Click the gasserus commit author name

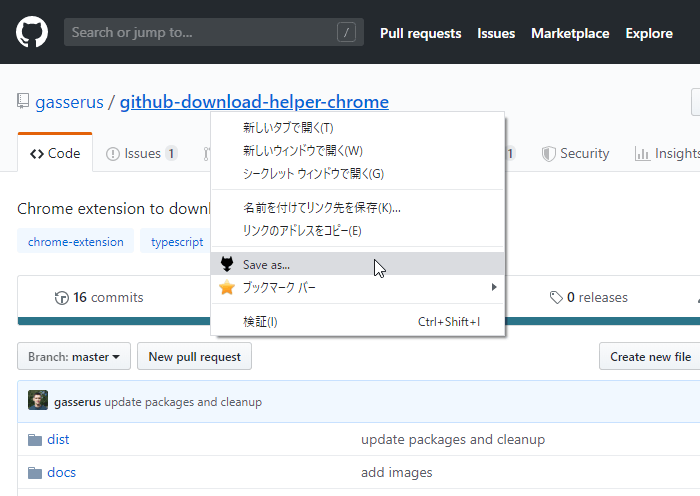click(77, 402)
